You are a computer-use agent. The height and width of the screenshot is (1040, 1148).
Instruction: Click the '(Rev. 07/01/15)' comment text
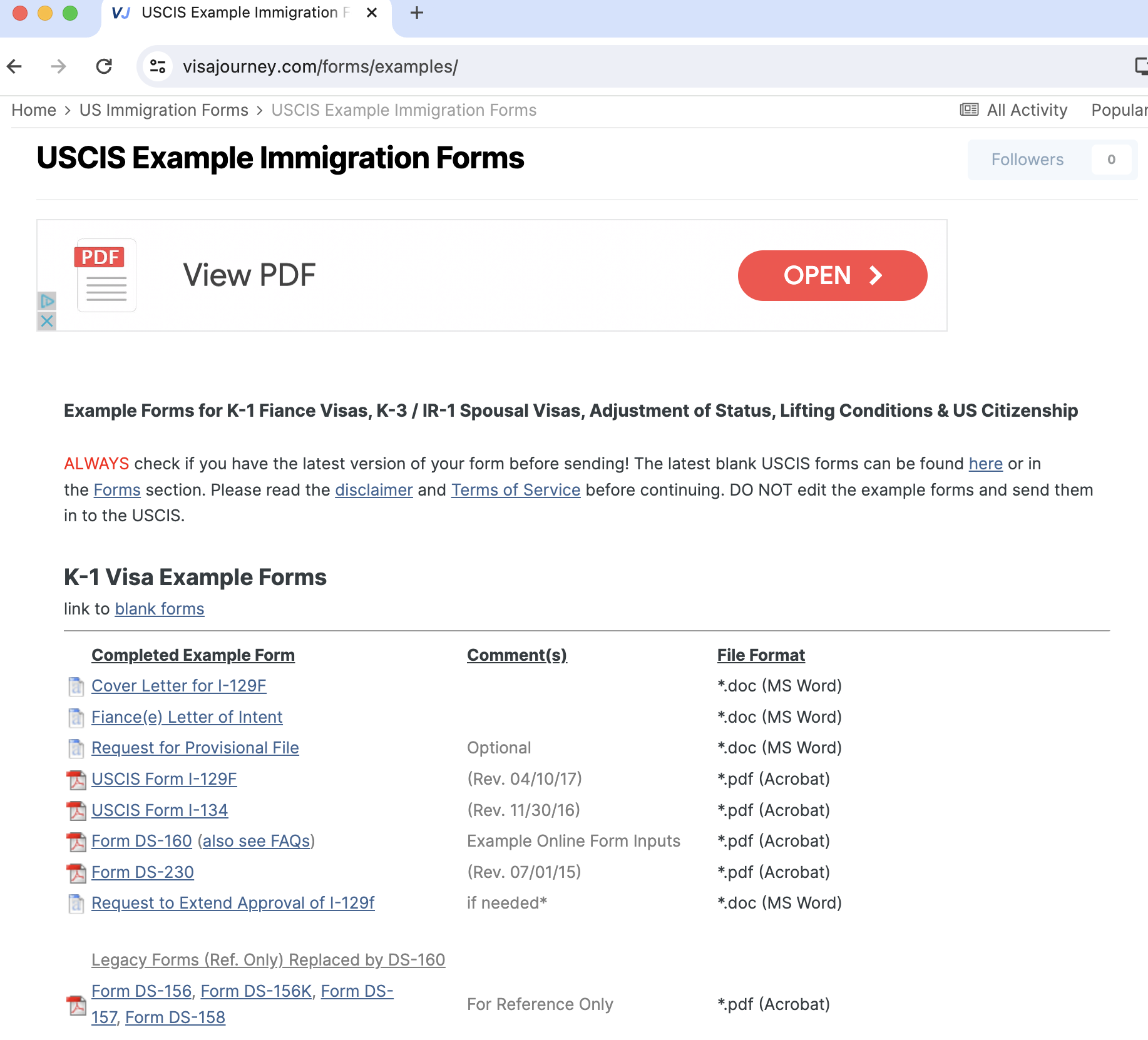pos(524,872)
